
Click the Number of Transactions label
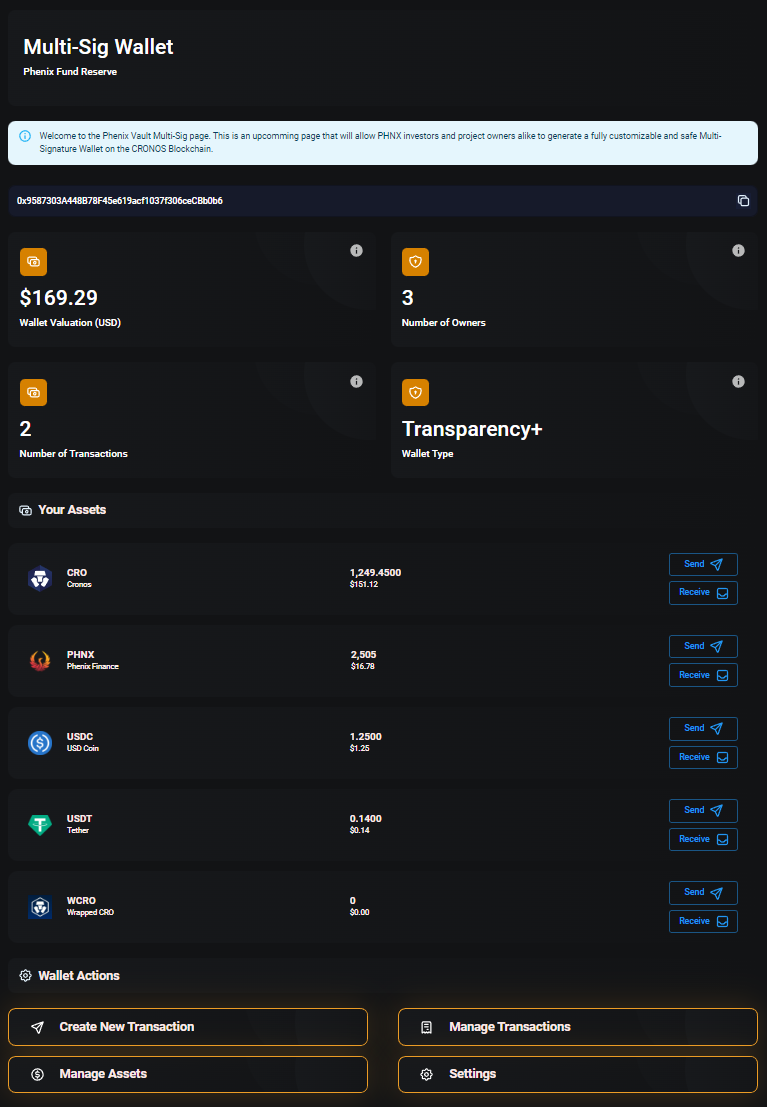(73, 453)
